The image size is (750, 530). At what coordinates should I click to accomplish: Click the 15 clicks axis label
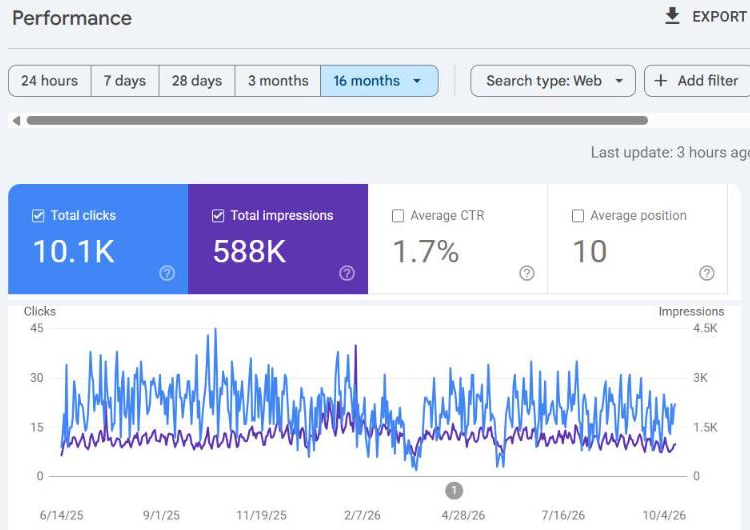click(x=36, y=427)
